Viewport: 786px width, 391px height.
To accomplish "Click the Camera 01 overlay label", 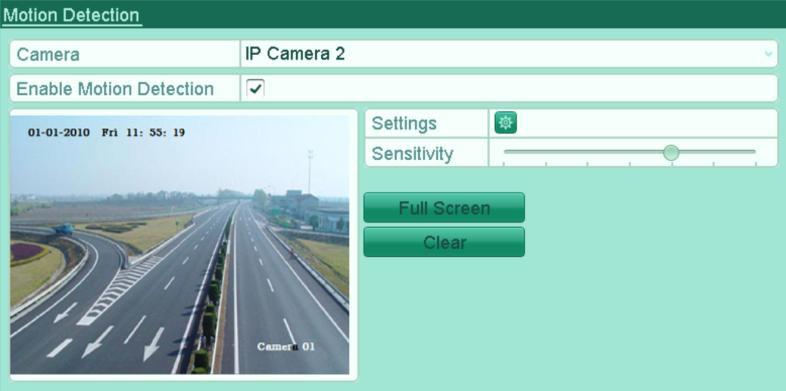I will pyautogui.click(x=286, y=346).
